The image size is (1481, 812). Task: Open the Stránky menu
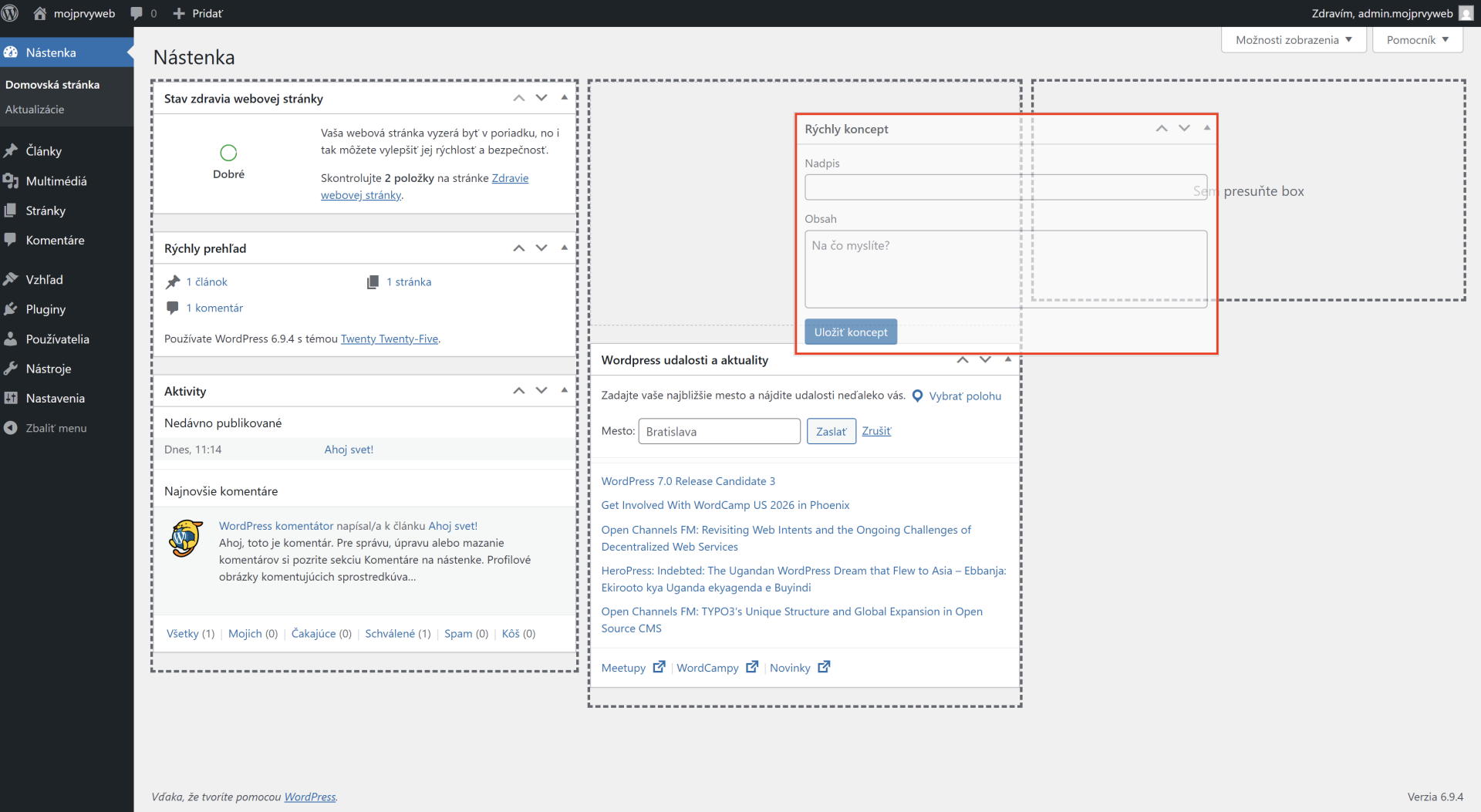click(66, 211)
